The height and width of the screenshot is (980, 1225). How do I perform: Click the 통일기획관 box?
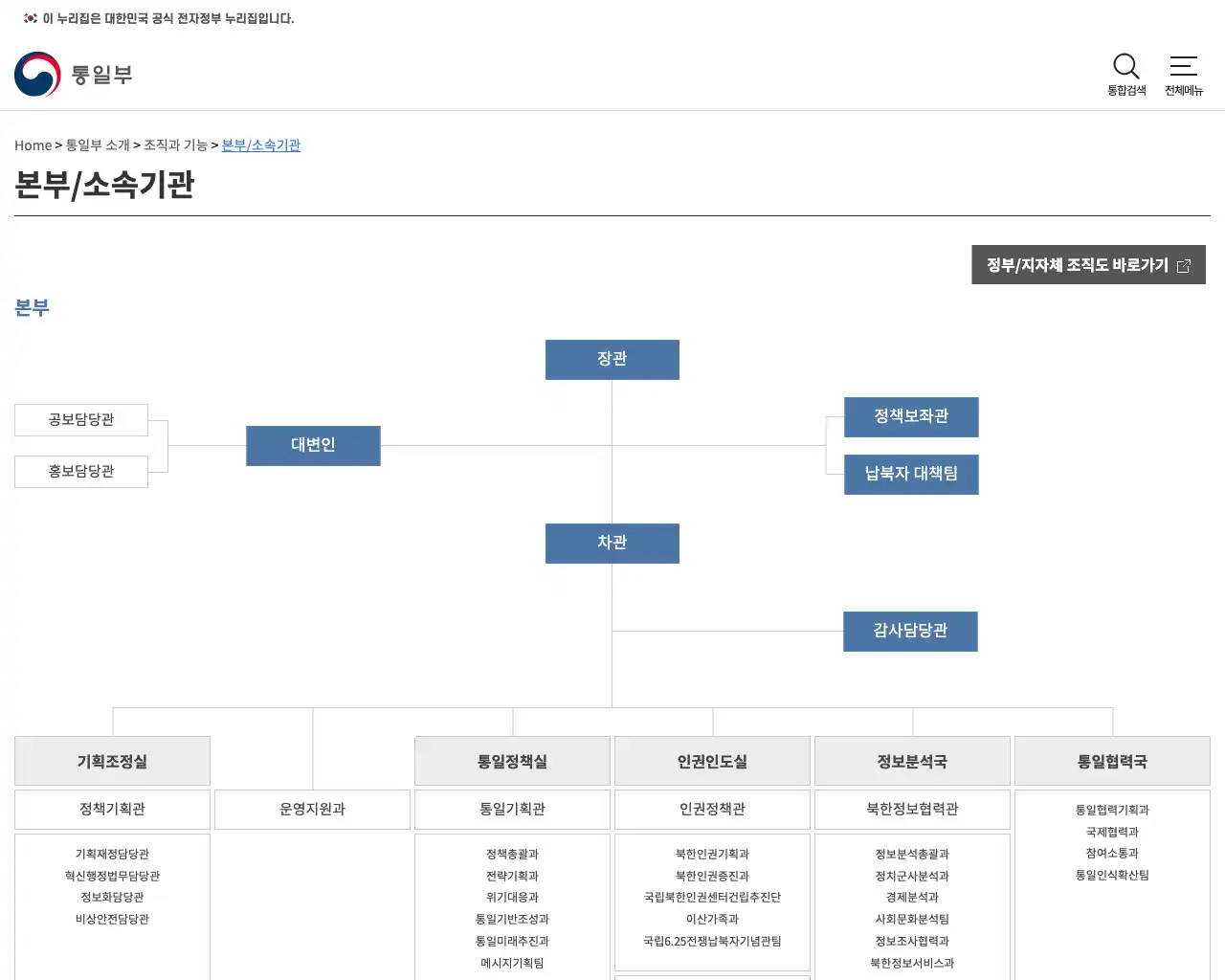pos(512,810)
